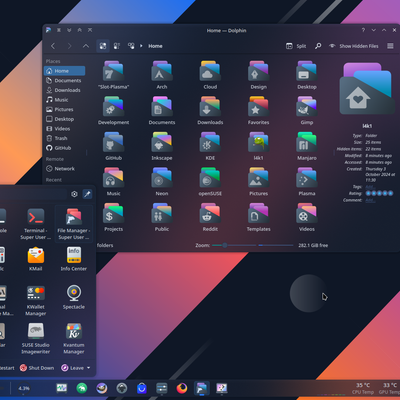Screen dimensions: 400x400
Task: Toggle Show Hidden Files
Action: pyautogui.click(x=354, y=46)
